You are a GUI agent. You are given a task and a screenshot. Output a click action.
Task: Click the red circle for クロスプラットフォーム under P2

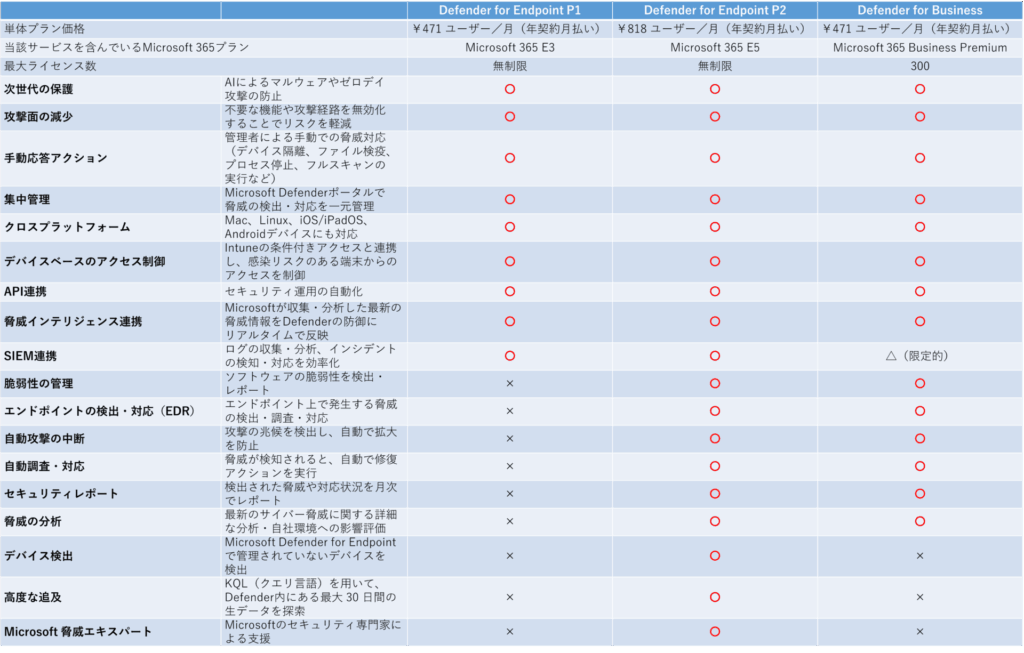click(715, 227)
